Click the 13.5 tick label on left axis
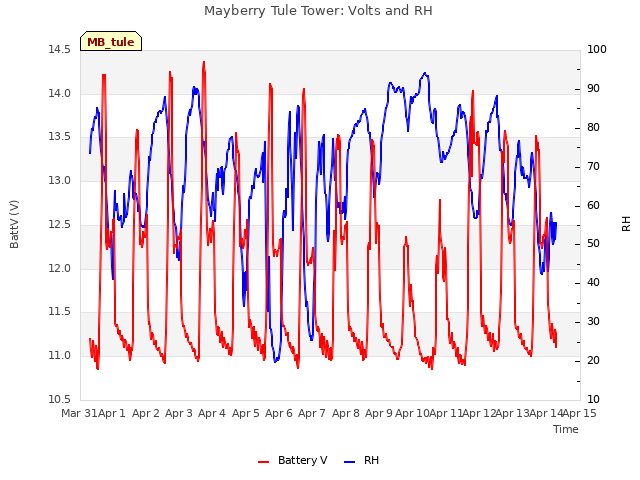This screenshot has height=480, width=640. 60,137
